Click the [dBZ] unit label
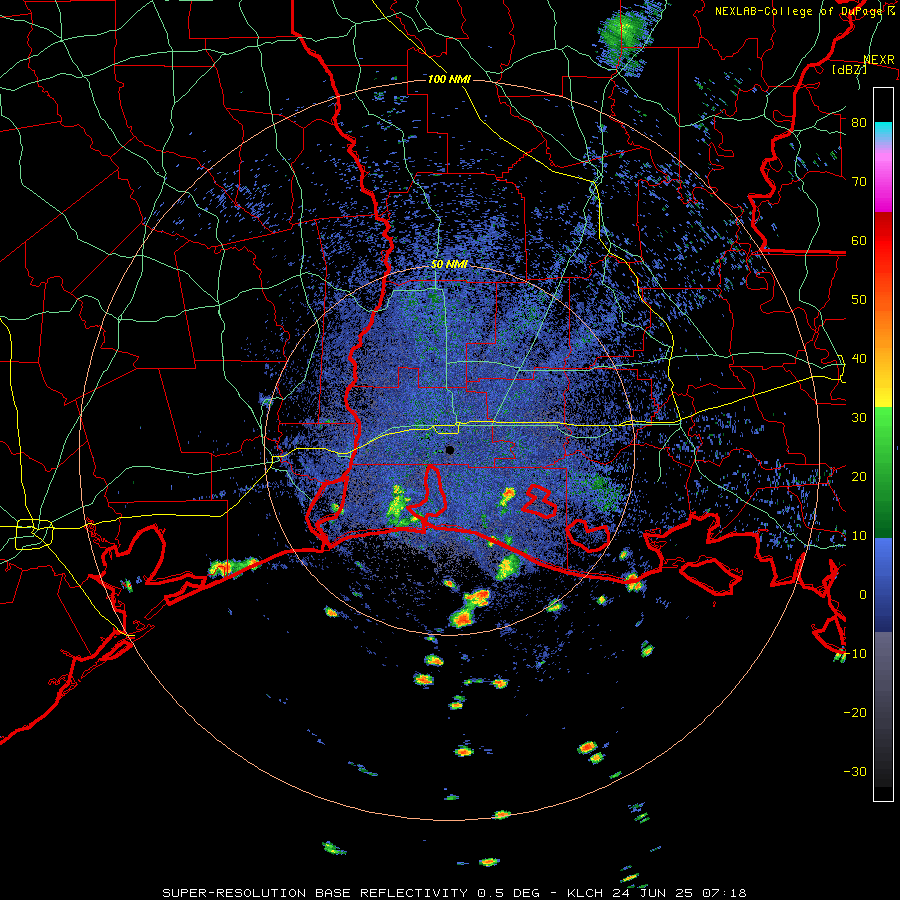Viewport: 900px width, 900px height. 849,69
